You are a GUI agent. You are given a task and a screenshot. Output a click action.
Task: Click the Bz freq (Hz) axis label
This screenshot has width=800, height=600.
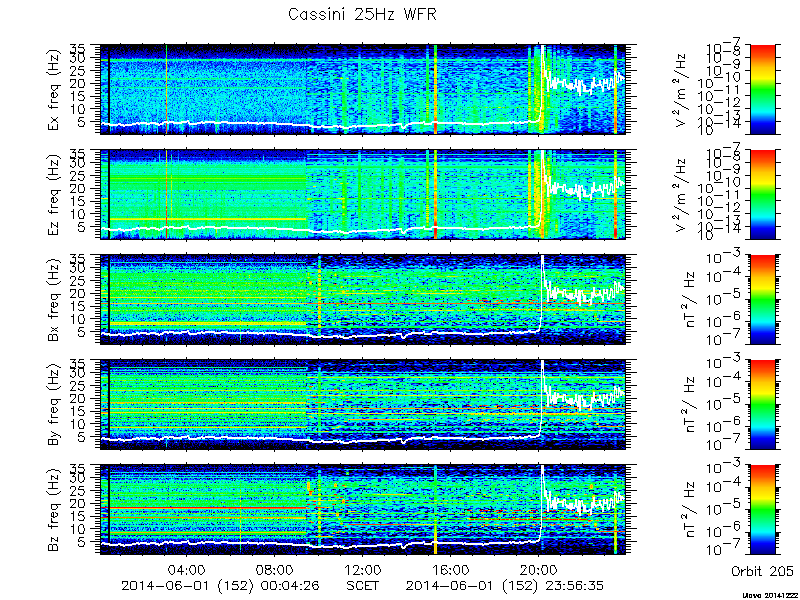[x=55, y=510]
